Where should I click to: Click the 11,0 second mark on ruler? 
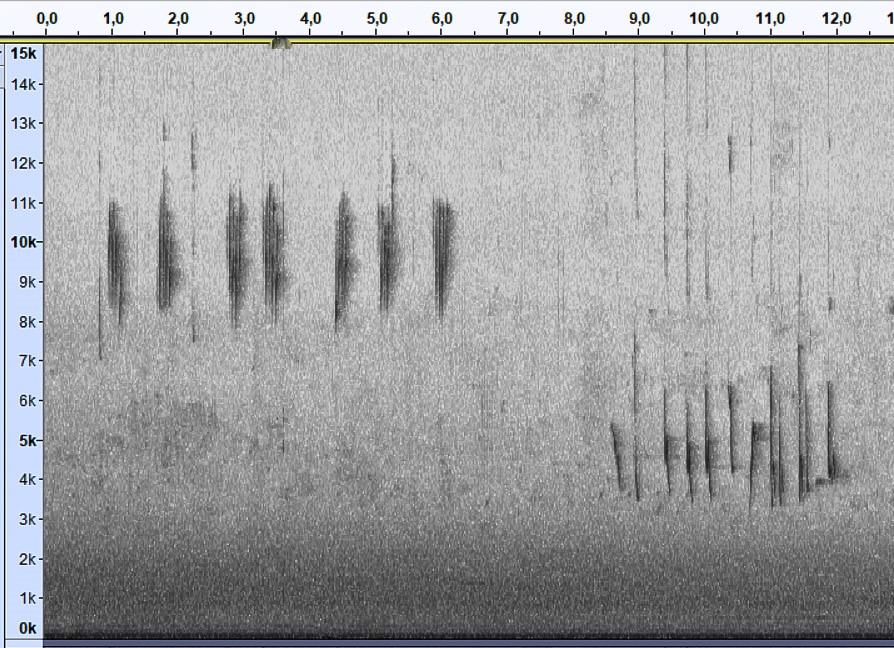(x=770, y=18)
